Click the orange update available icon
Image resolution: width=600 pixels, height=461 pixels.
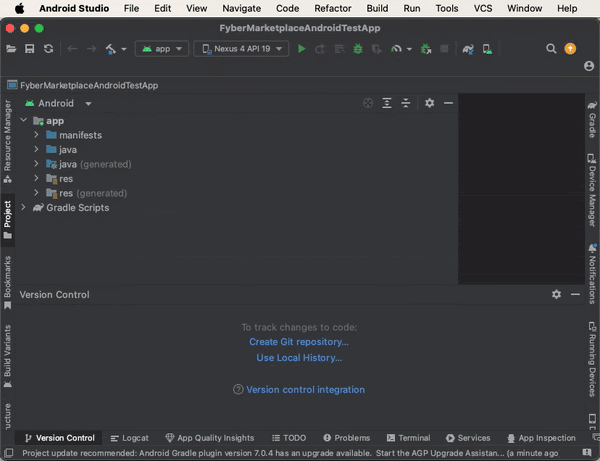pyautogui.click(x=570, y=49)
